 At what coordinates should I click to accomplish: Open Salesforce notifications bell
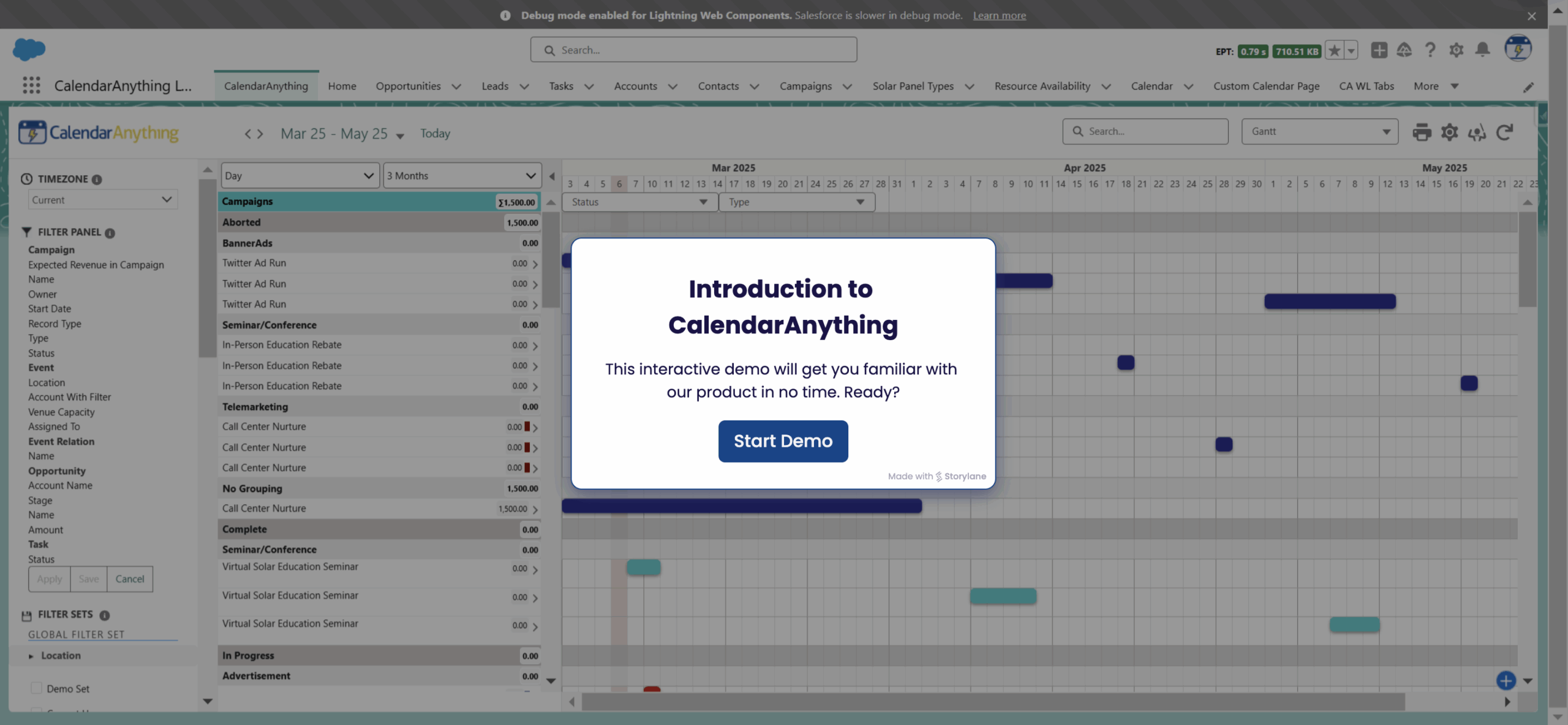(1482, 50)
